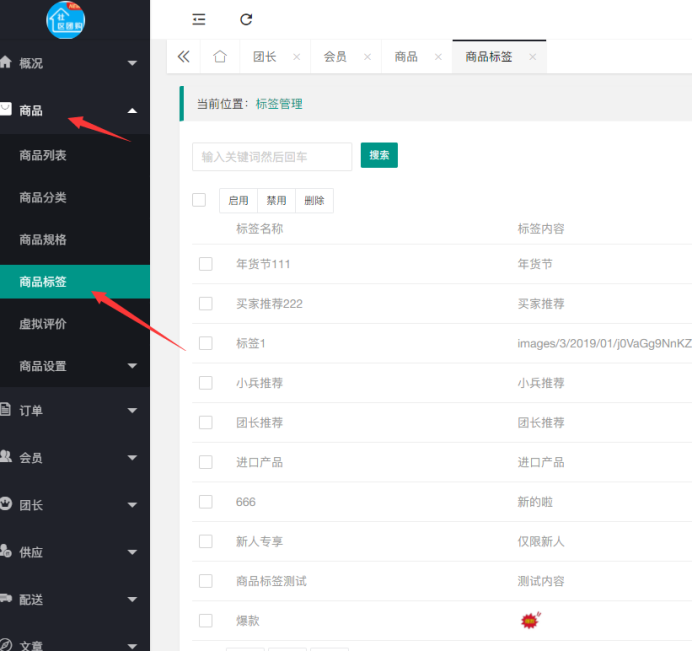This screenshot has height=651, width=693.
Task: Expand the 商品设置 submenu
Action: 75,366
